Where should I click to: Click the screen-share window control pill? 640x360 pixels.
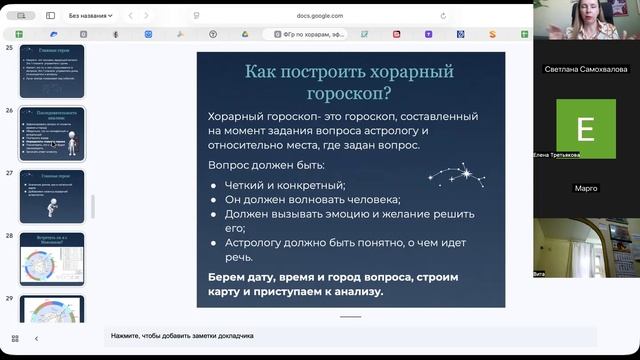point(21,16)
